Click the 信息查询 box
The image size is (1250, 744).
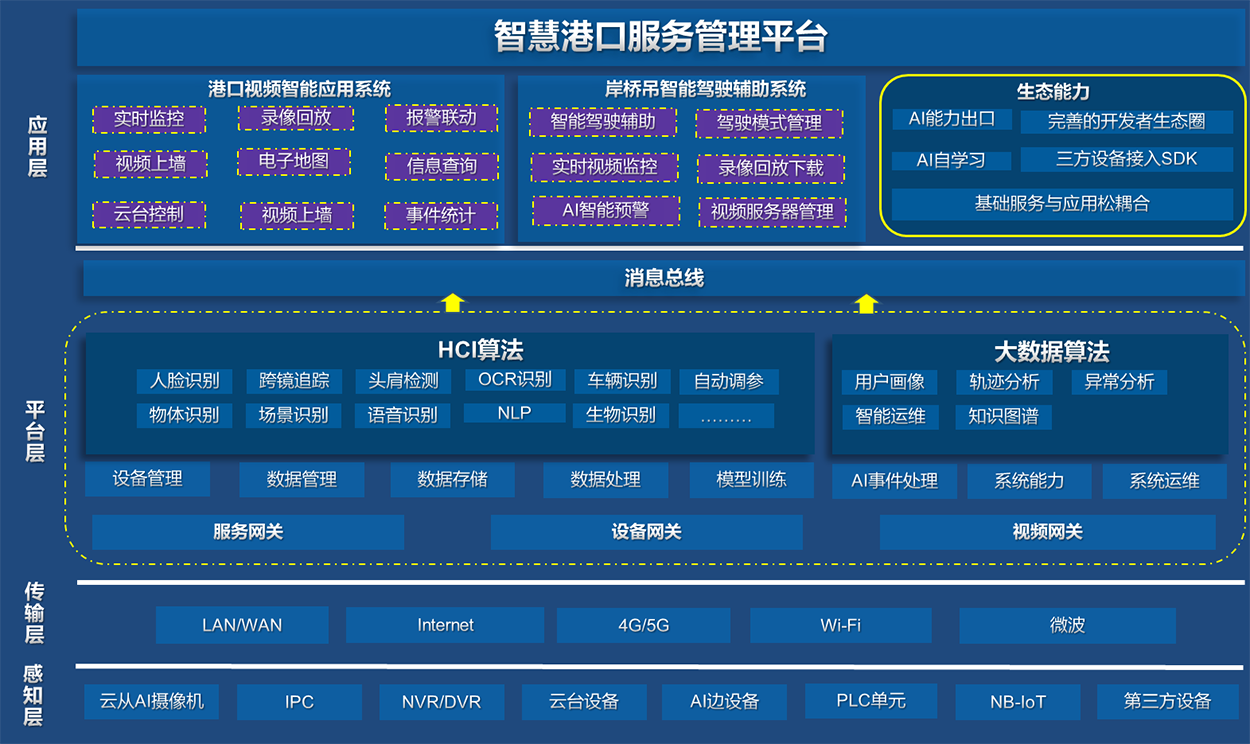pos(441,166)
